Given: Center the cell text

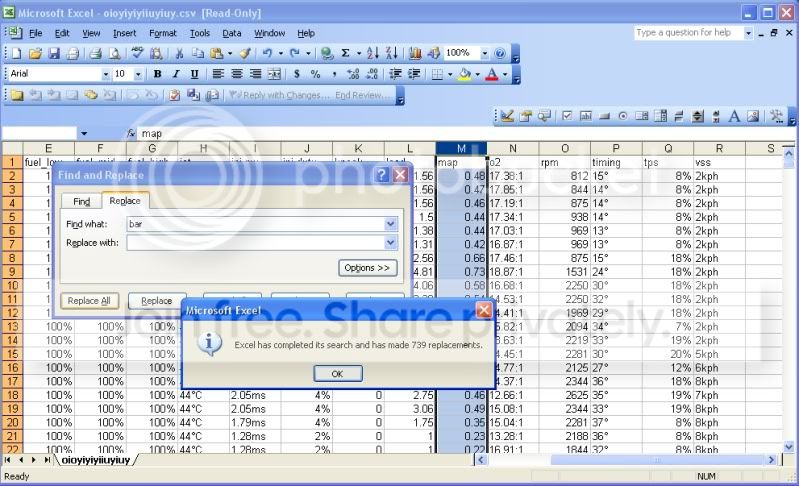Looking at the screenshot, I should (x=236, y=74).
